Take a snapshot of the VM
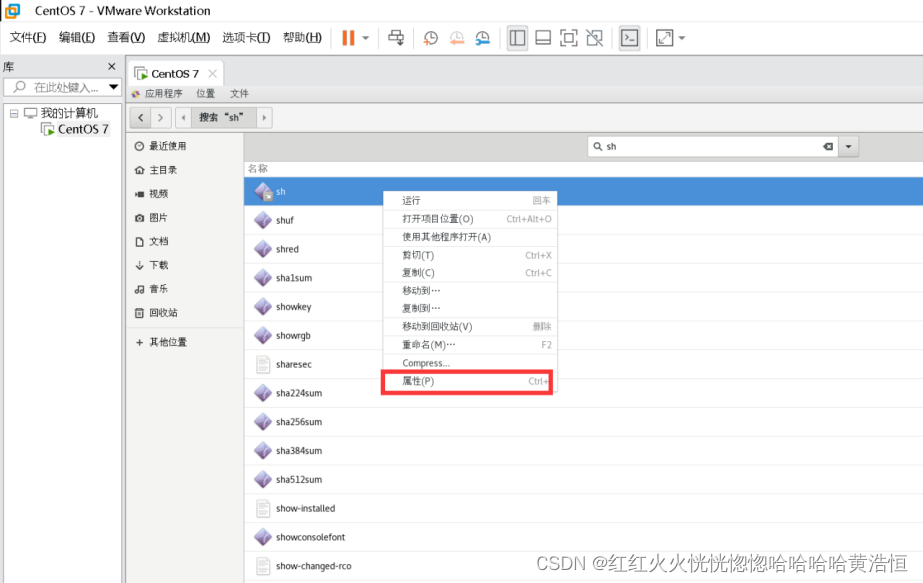Image resolution: width=923 pixels, height=583 pixels. tap(430, 37)
